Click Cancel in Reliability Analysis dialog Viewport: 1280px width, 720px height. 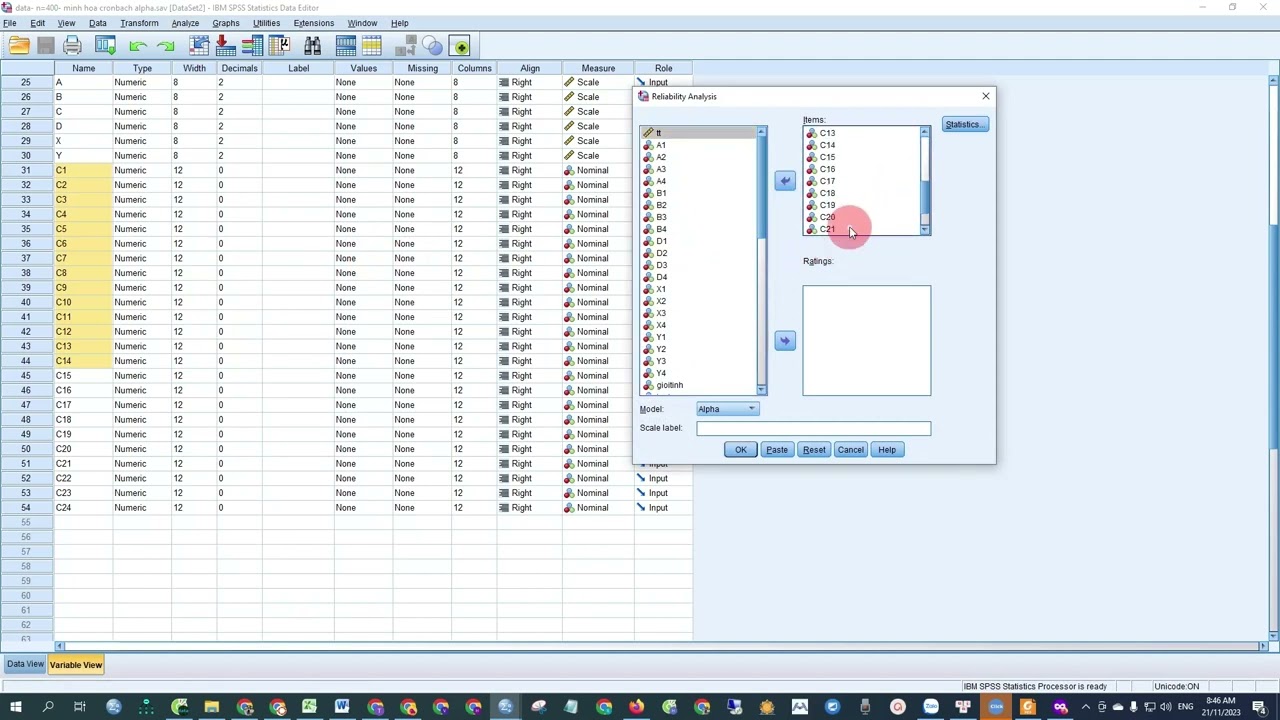851,450
